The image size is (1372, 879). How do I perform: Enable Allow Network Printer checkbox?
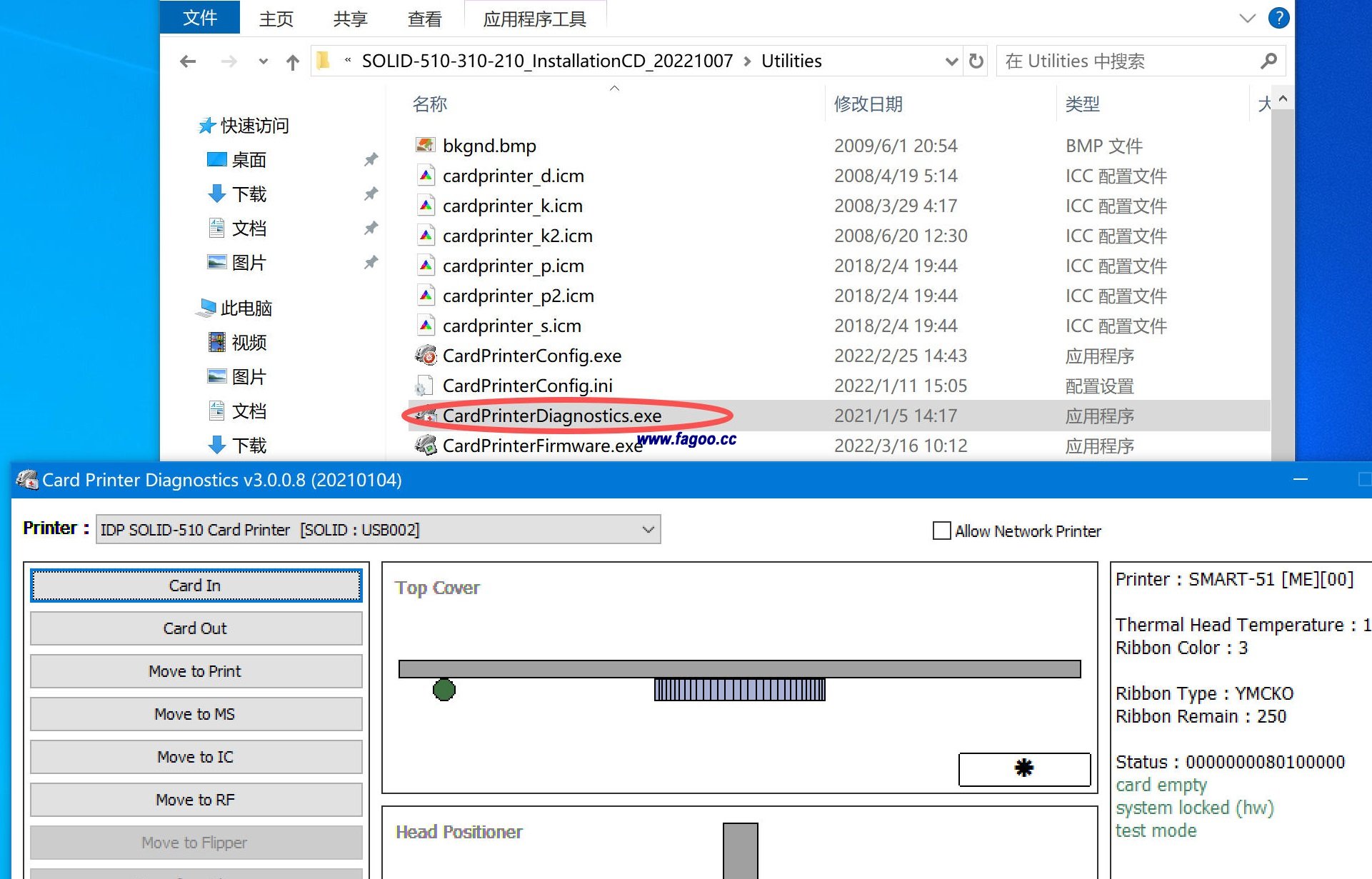tap(942, 531)
